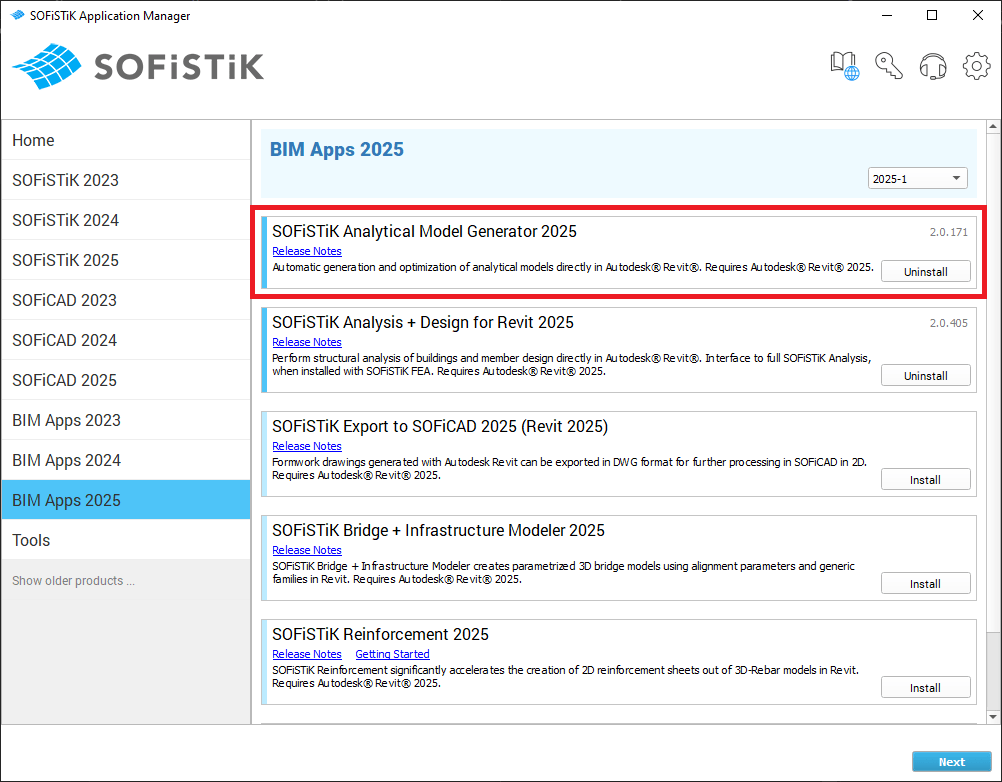Click the title bar application icon

pyautogui.click(x=17, y=15)
